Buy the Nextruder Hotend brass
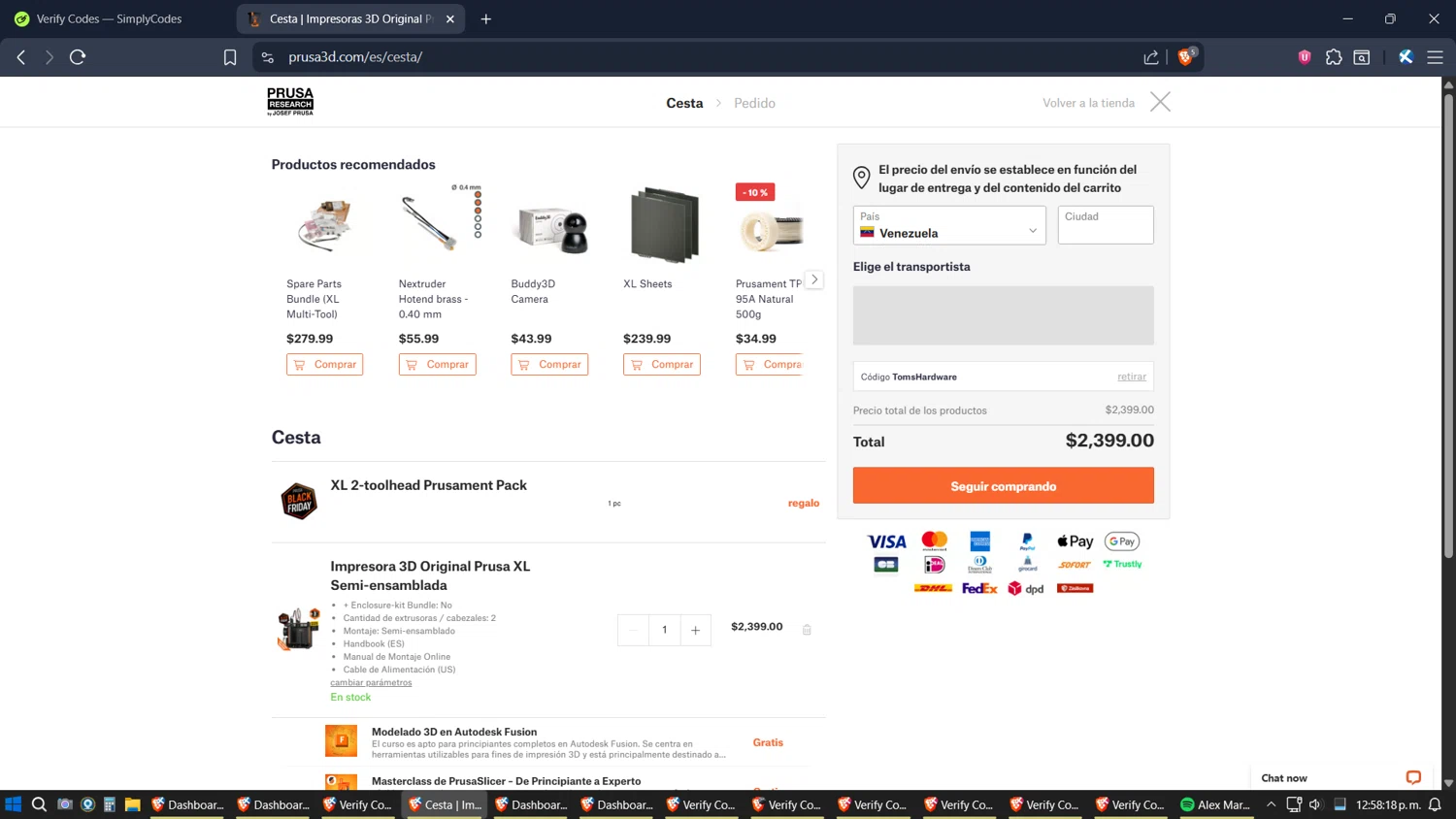Screen dimensions: 1456x819 pos(437,364)
